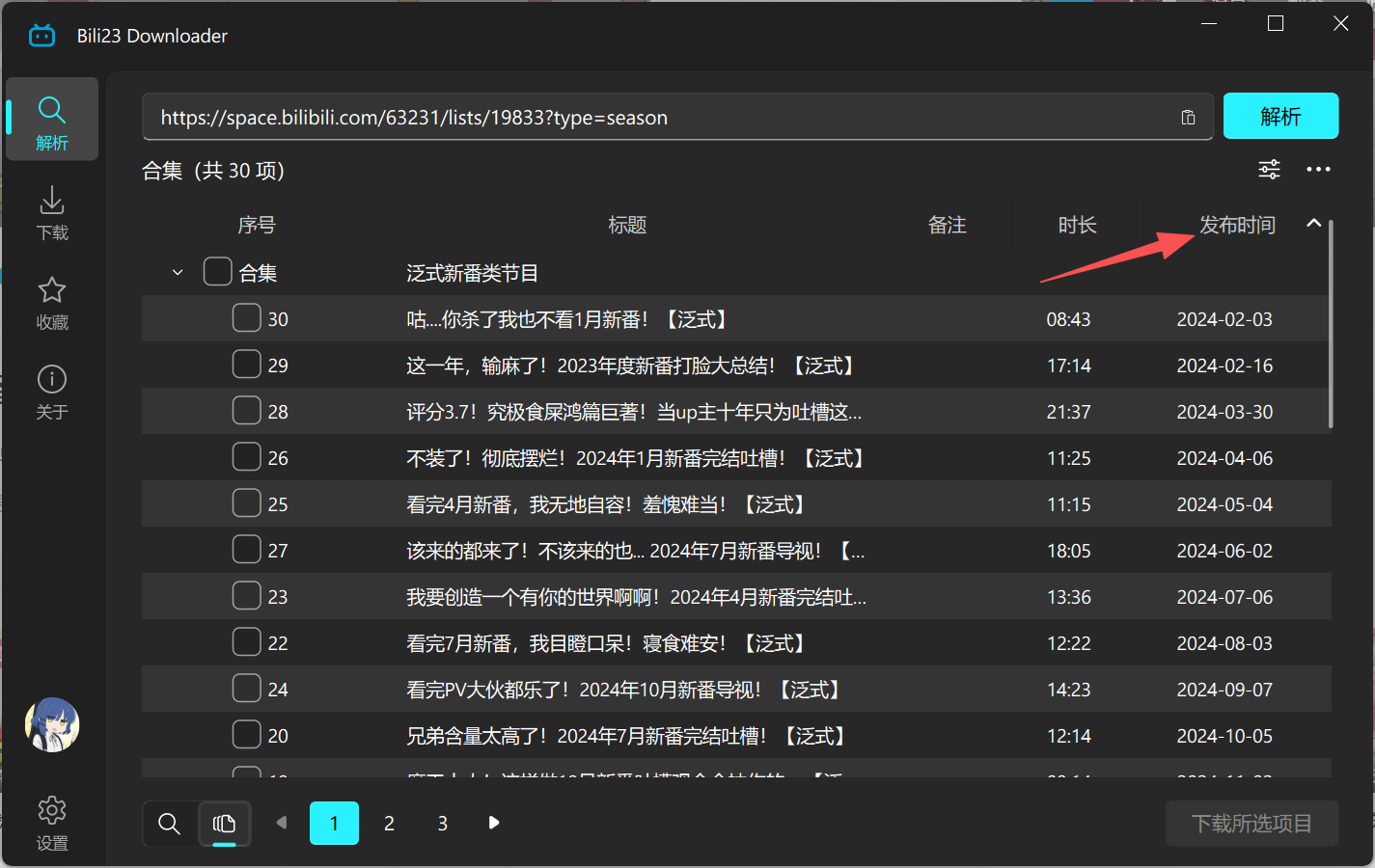Image resolution: width=1375 pixels, height=868 pixels.
Task: Toggle 发布时间 column sort order
Action: (1237, 224)
